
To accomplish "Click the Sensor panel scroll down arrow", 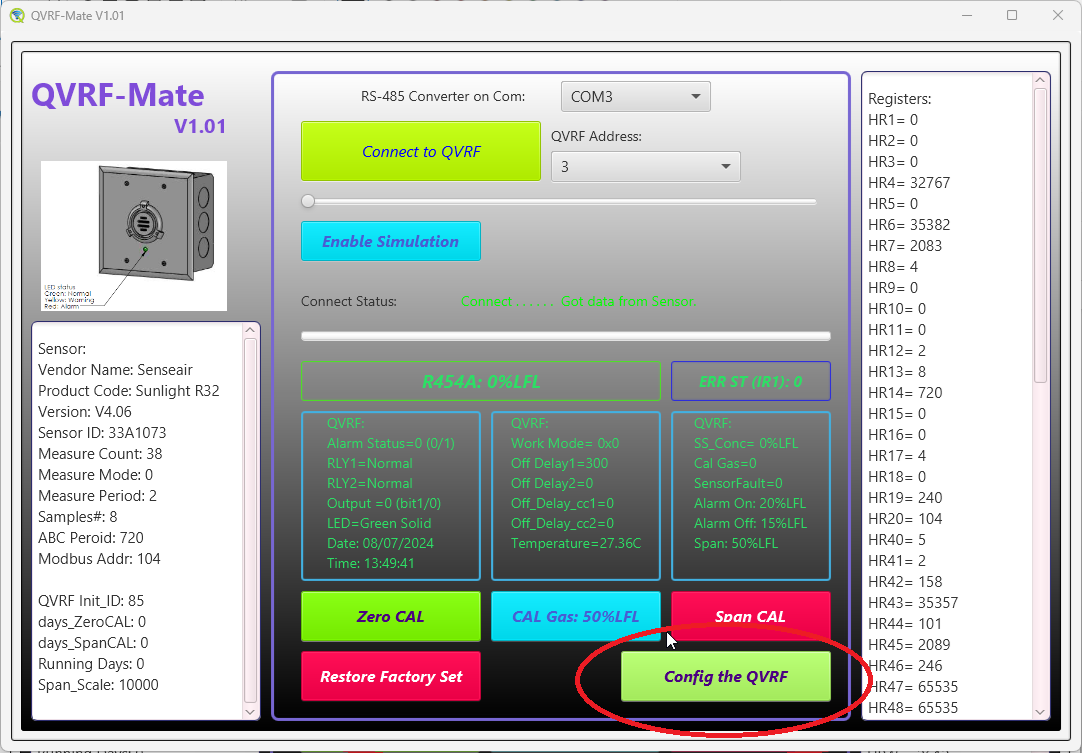I will pos(250,712).
